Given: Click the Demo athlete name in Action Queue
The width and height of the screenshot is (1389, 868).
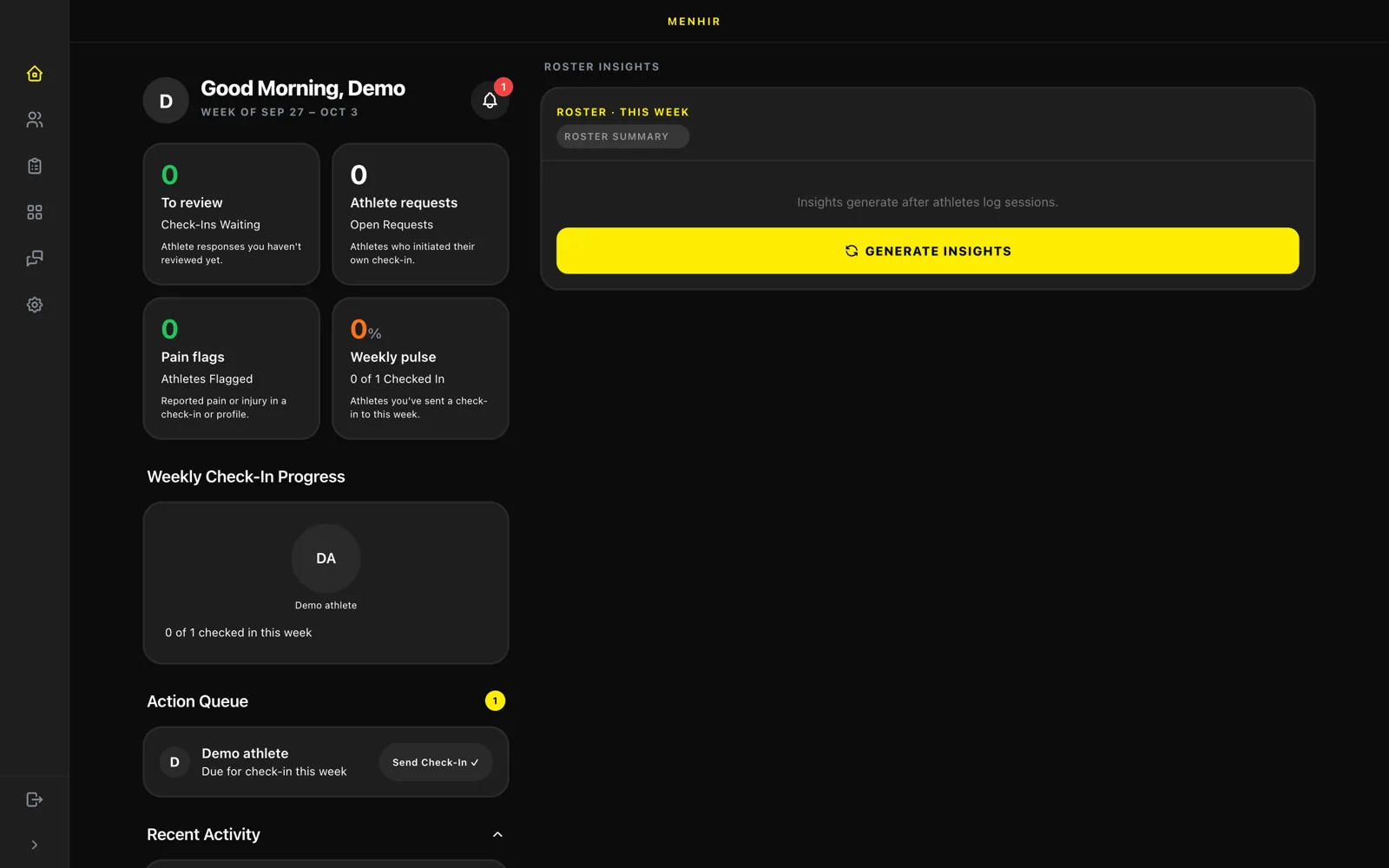Looking at the screenshot, I should click(x=245, y=753).
